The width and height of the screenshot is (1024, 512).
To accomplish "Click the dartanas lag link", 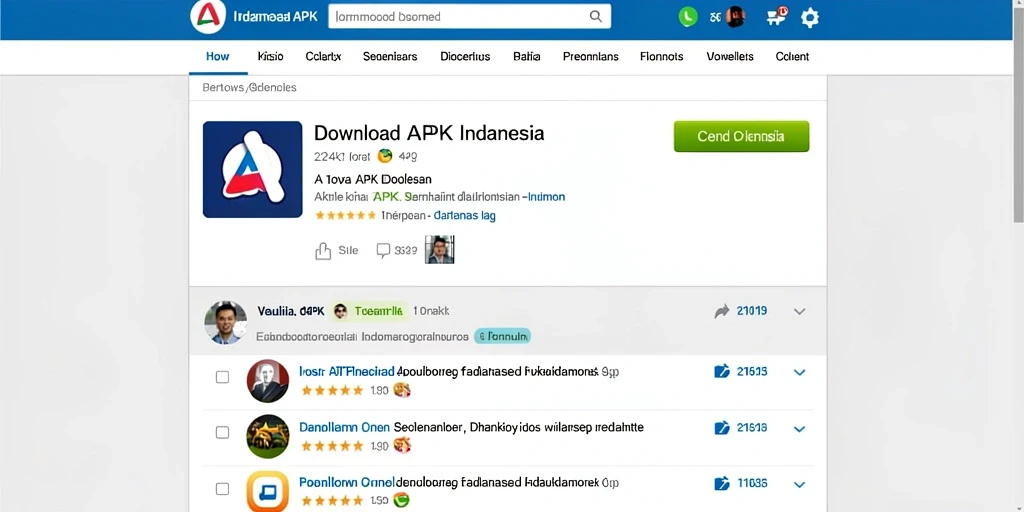I will tap(464, 216).
